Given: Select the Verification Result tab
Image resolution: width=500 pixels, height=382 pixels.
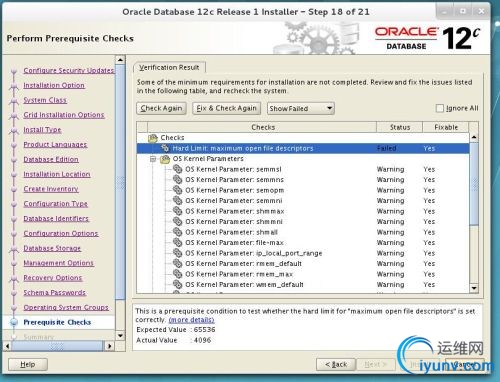Looking at the screenshot, I should pos(169,67).
